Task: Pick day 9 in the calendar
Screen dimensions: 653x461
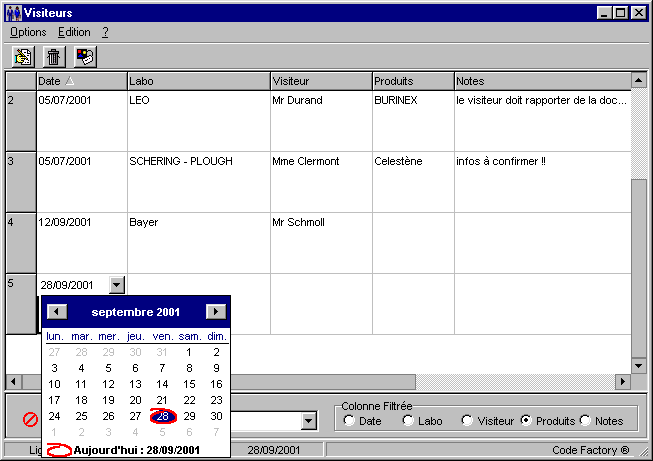Action: point(216,368)
